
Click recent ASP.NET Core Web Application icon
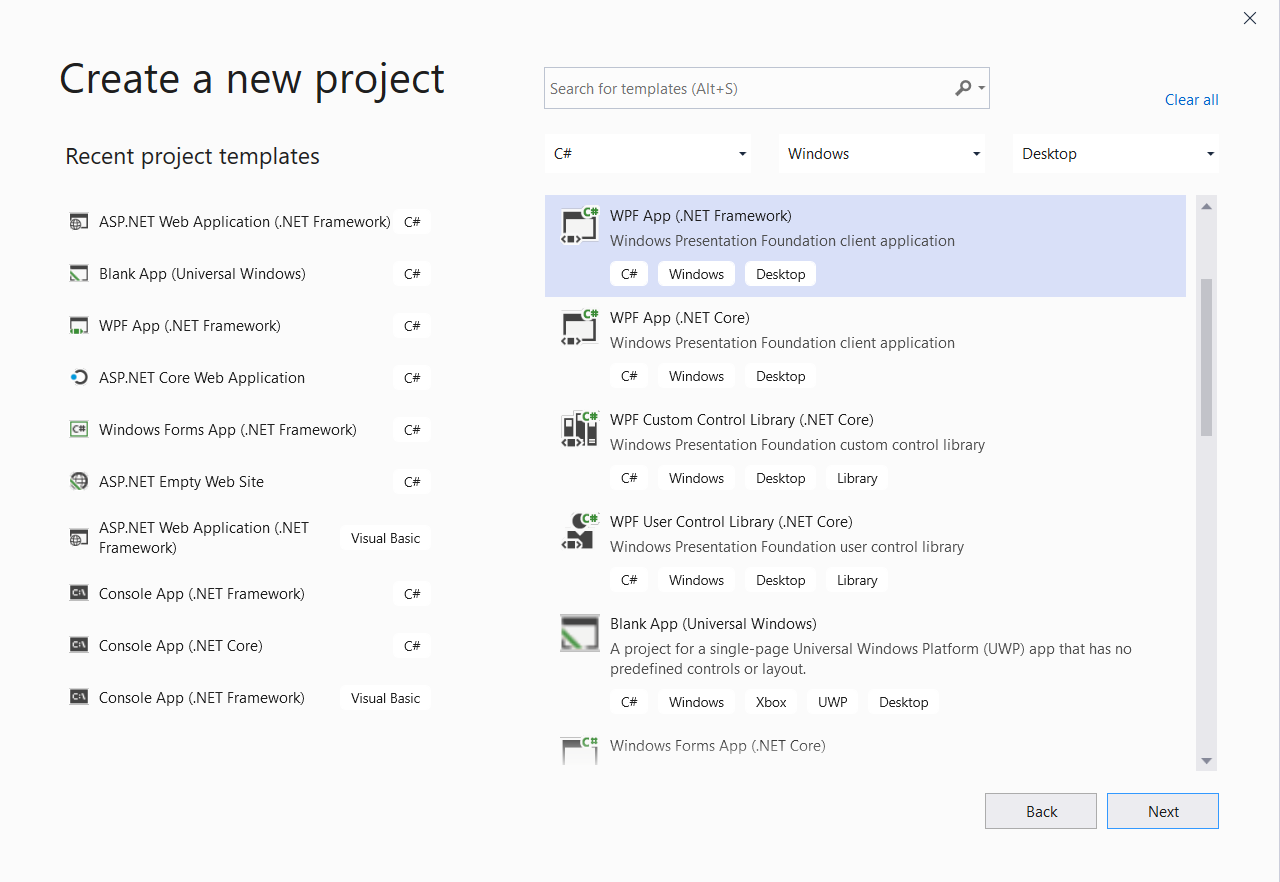79,378
